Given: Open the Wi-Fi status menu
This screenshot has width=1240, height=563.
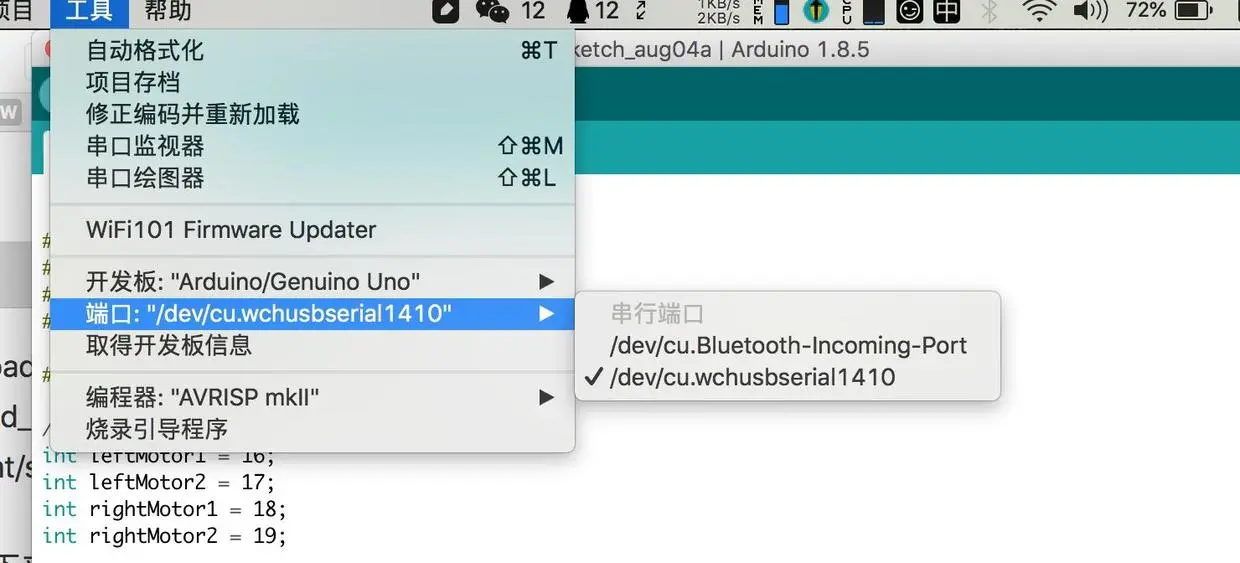Looking at the screenshot, I should [x=1041, y=12].
